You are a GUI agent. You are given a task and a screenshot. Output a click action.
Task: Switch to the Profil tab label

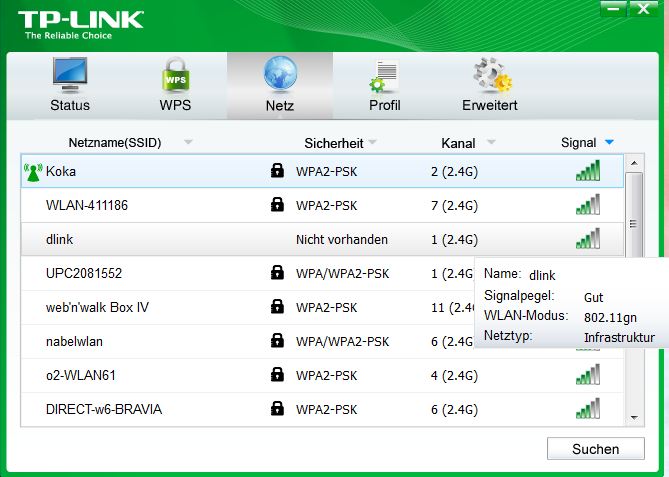pyautogui.click(x=384, y=105)
